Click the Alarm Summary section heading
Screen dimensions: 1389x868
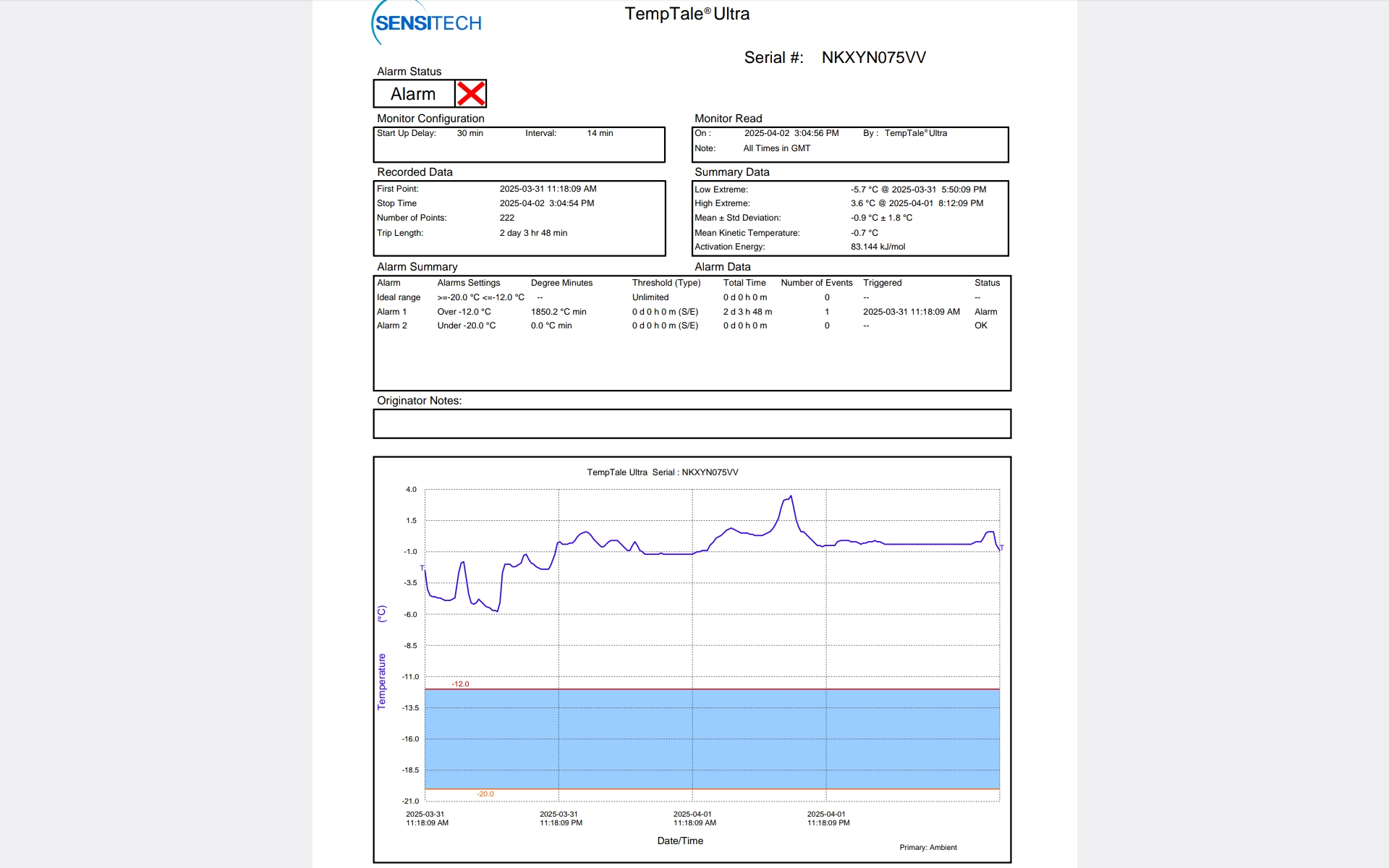pos(417,267)
